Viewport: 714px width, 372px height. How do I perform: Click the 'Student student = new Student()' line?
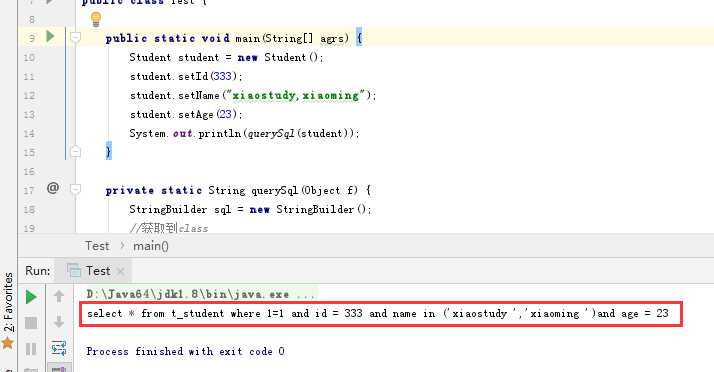pos(226,57)
